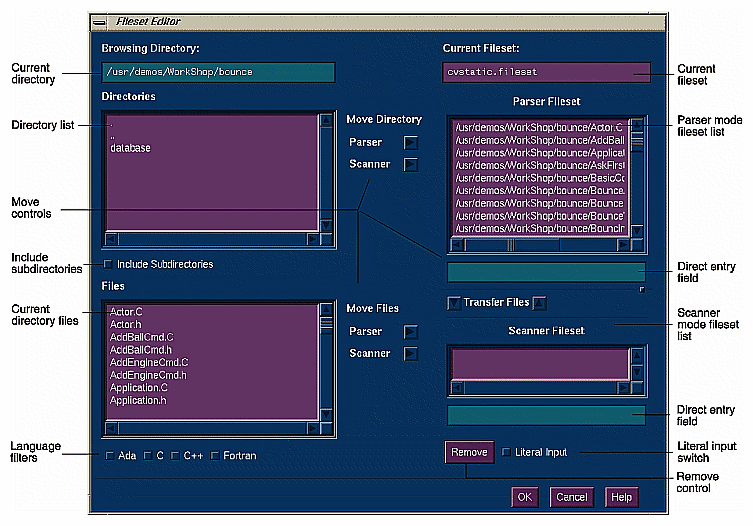
Task: Enable the Include Subdirectories checkbox
Action: click(x=108, y=264)
